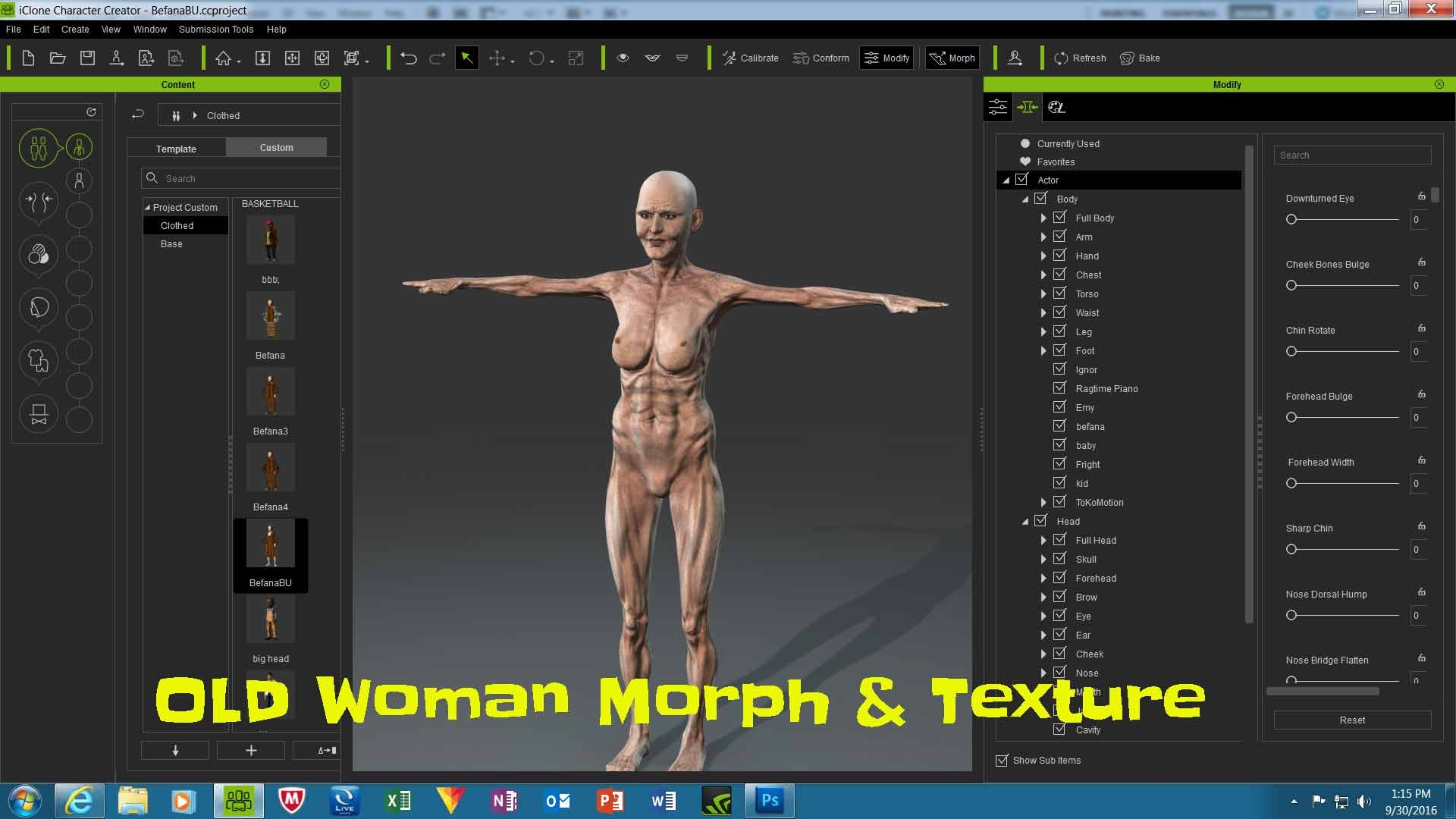
Task: Open the Create menu
Action: pos(75,29)
